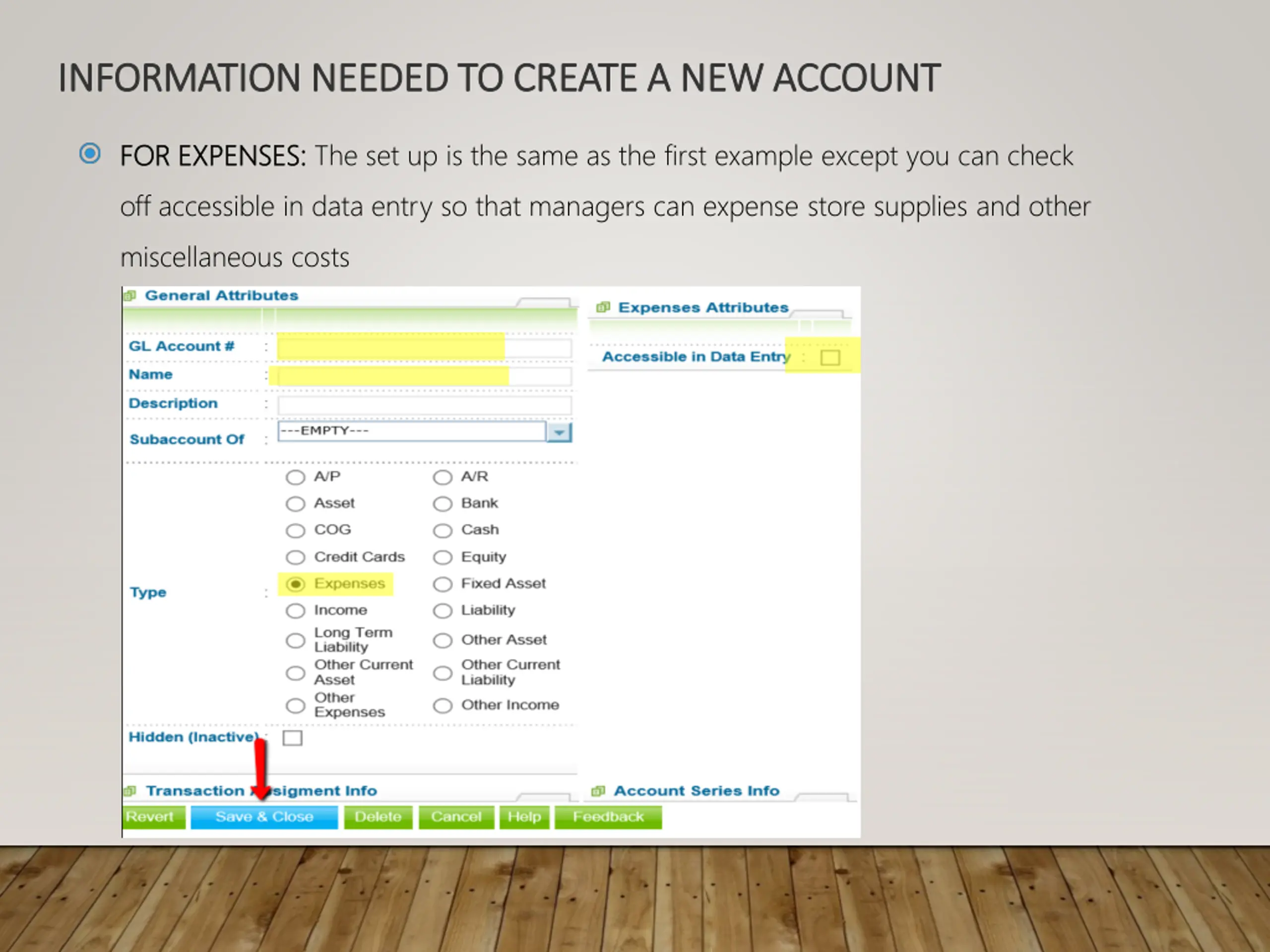Screen dimensions: 1270x952
Task: Click Account Series Info section icon
Action: pyautogui.click(x=598, y=791)
